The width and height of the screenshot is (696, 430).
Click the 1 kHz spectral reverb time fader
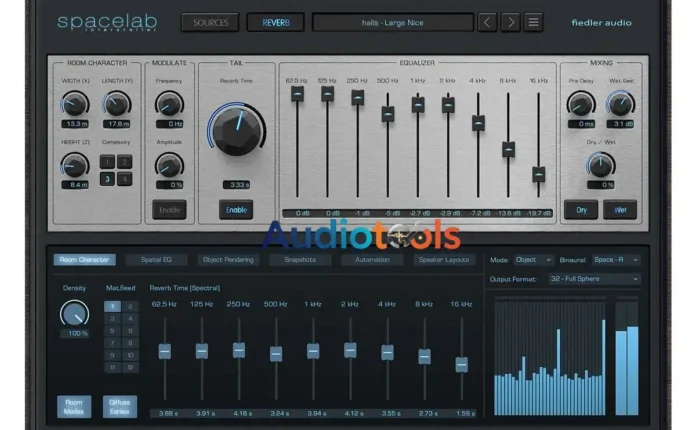313,351
